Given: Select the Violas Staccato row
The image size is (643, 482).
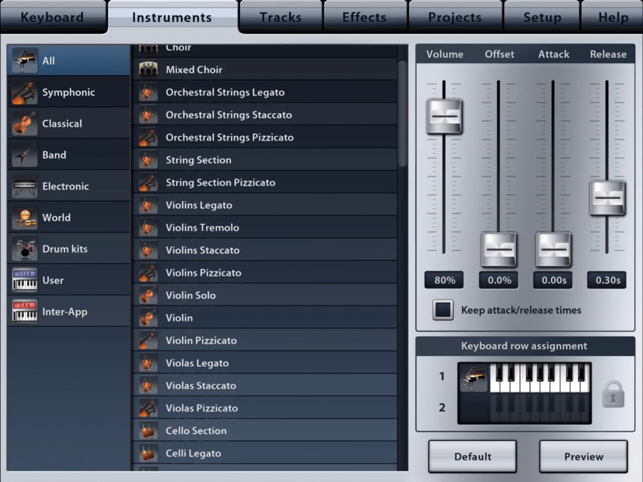Looking at the screenshot, I should pos(265,386).
